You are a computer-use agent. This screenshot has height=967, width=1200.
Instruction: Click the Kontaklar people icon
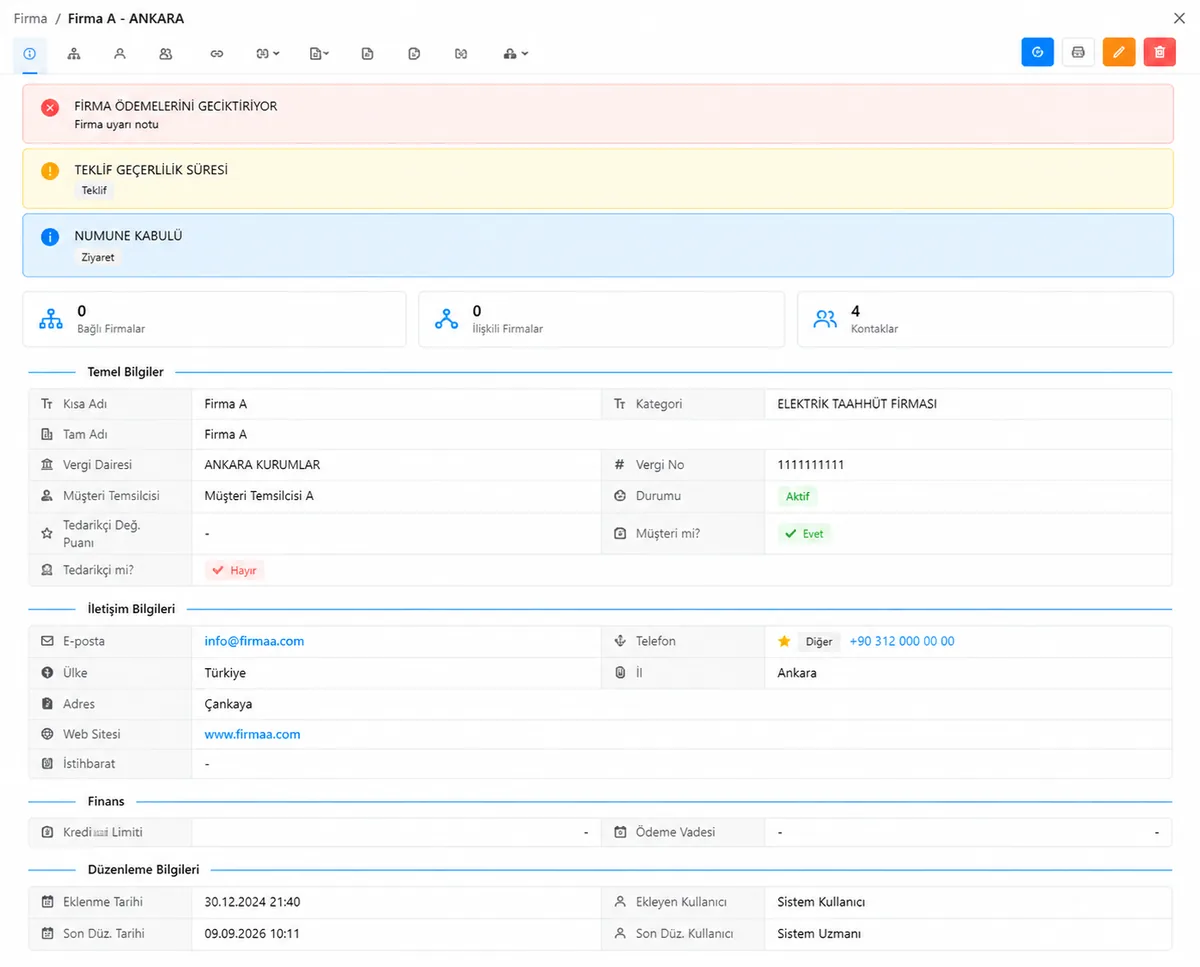(825, 319)
